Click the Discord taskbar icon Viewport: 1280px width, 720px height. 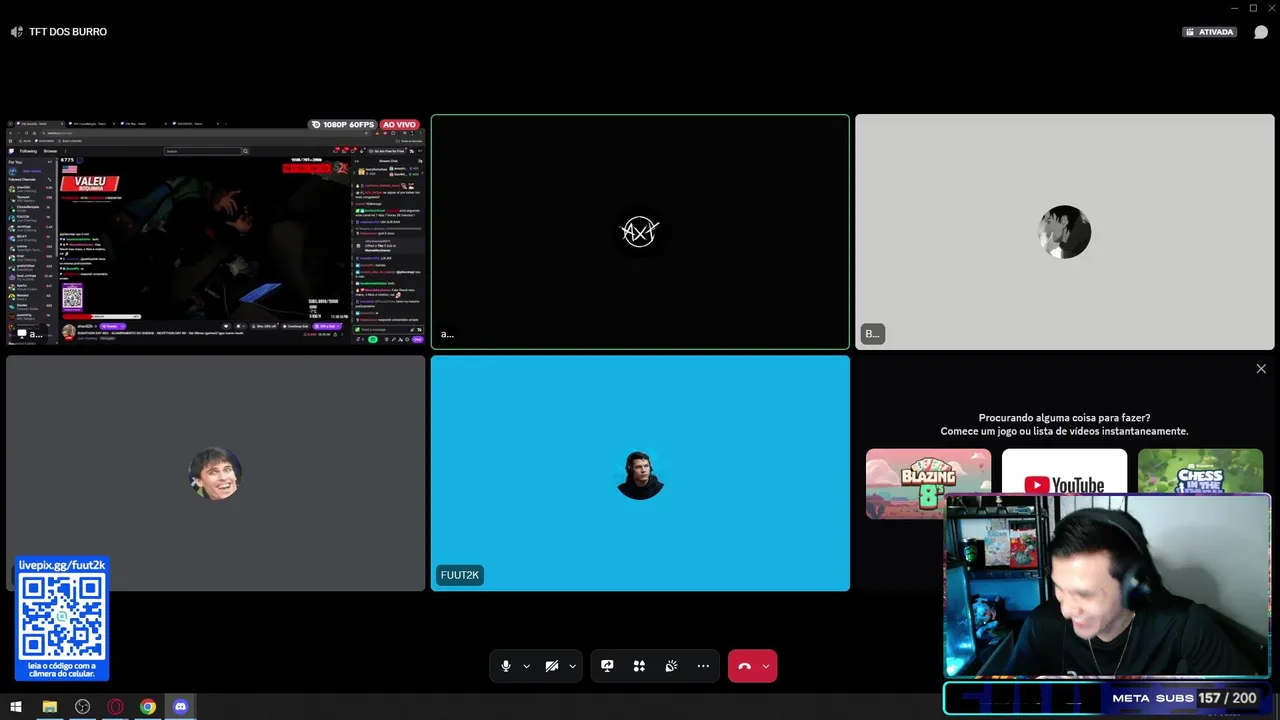point(180,707)
